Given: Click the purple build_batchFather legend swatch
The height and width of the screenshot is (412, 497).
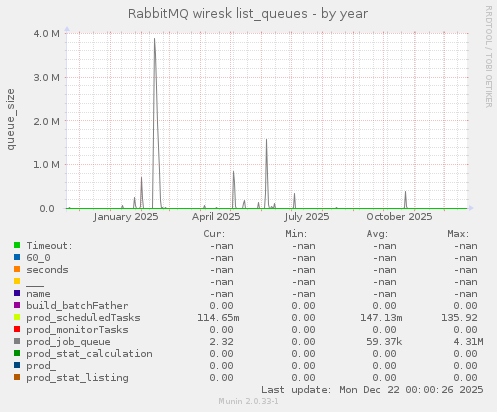Looking at the screenshot, I should click(x=17, y=305).
